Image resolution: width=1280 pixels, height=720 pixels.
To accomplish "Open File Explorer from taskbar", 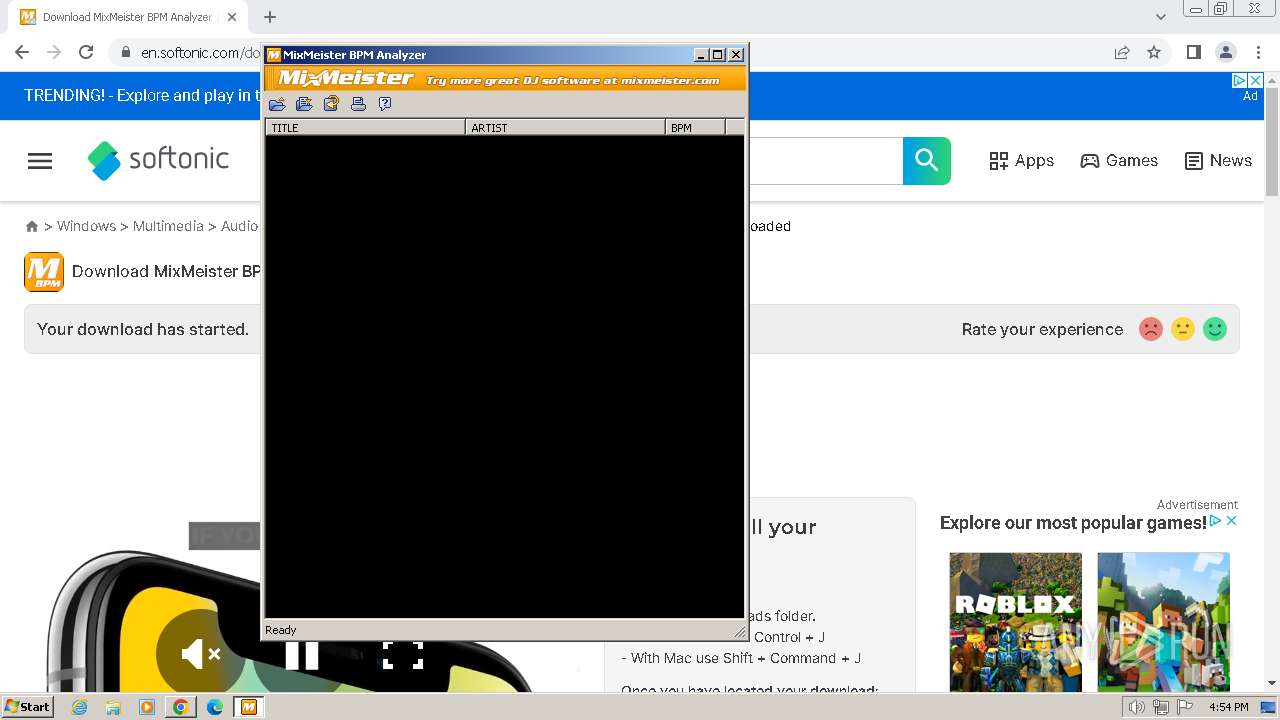I will tap(113, 707).
